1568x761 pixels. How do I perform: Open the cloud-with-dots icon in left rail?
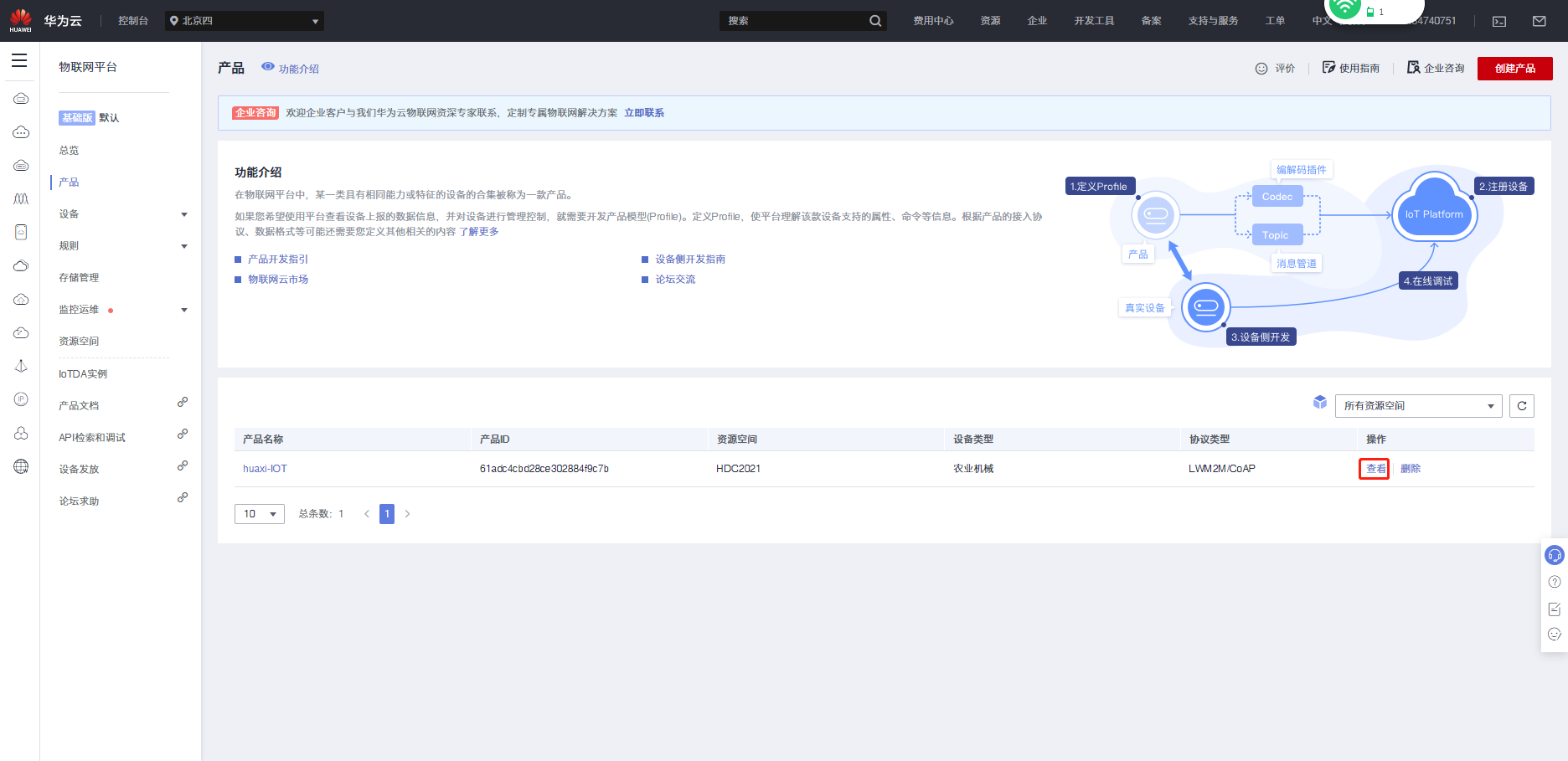21,132
